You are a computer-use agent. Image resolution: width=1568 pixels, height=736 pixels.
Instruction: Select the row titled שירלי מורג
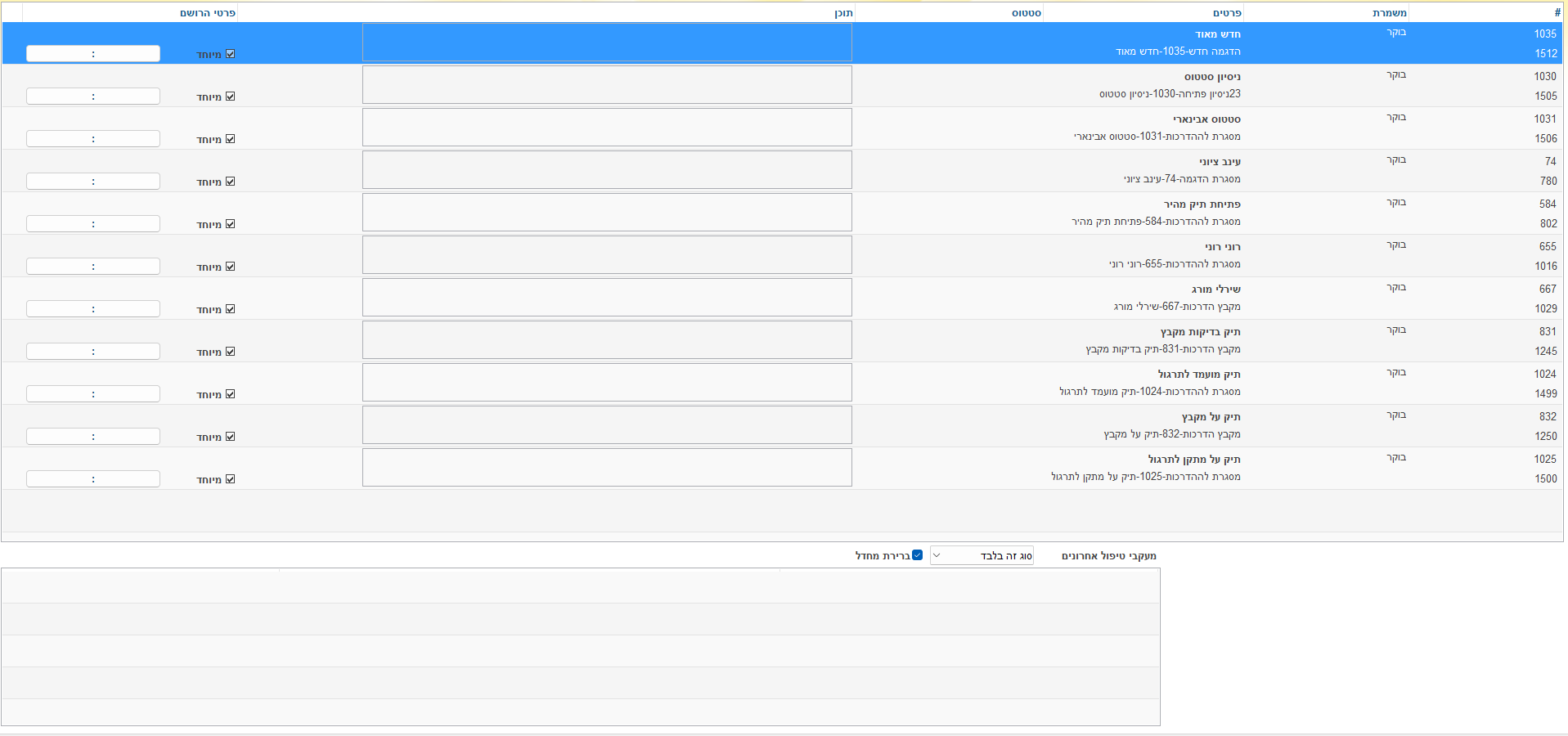pos(1215,289)
